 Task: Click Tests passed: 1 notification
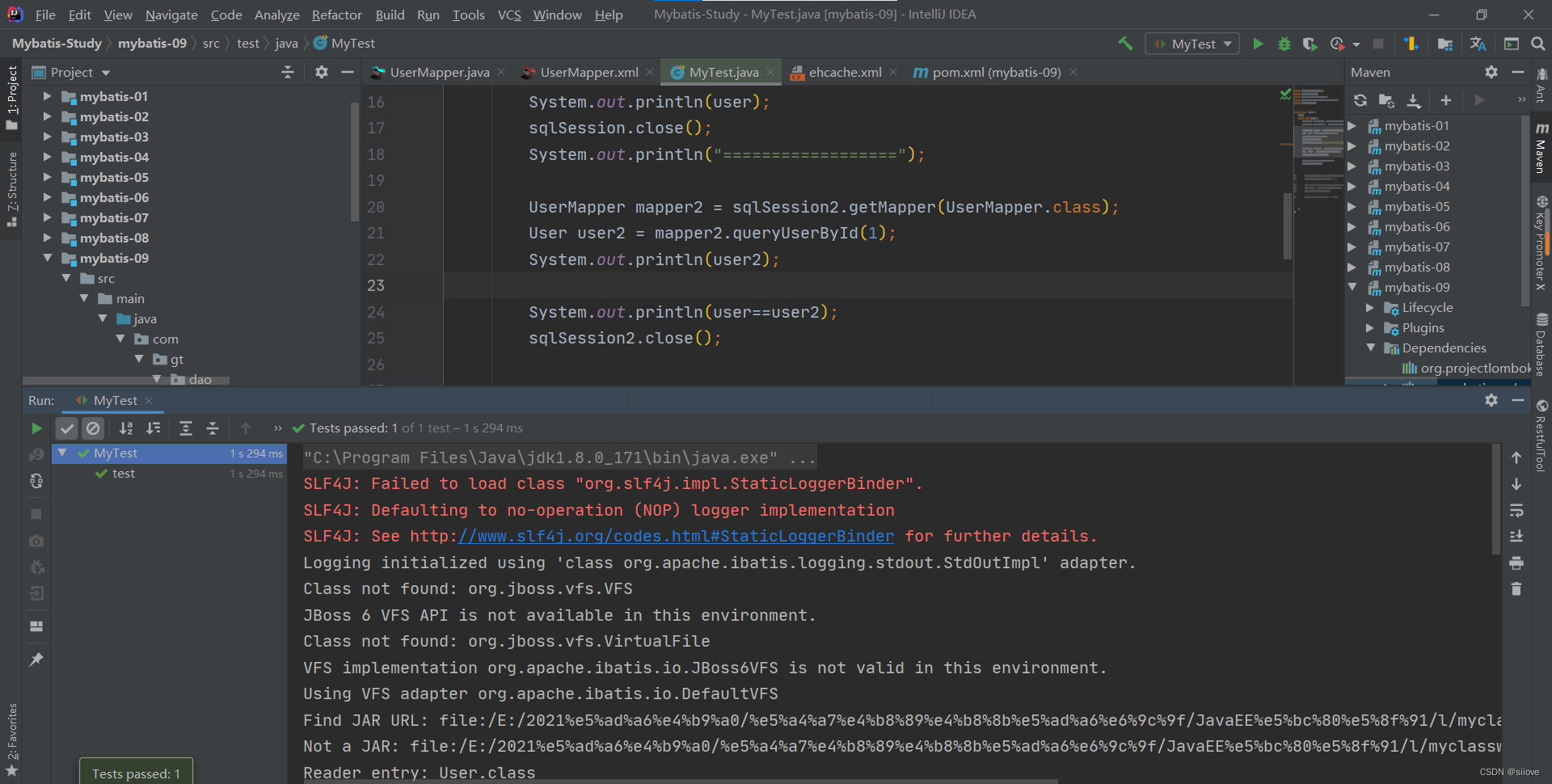pyautogui.click(x=136, y=773)
